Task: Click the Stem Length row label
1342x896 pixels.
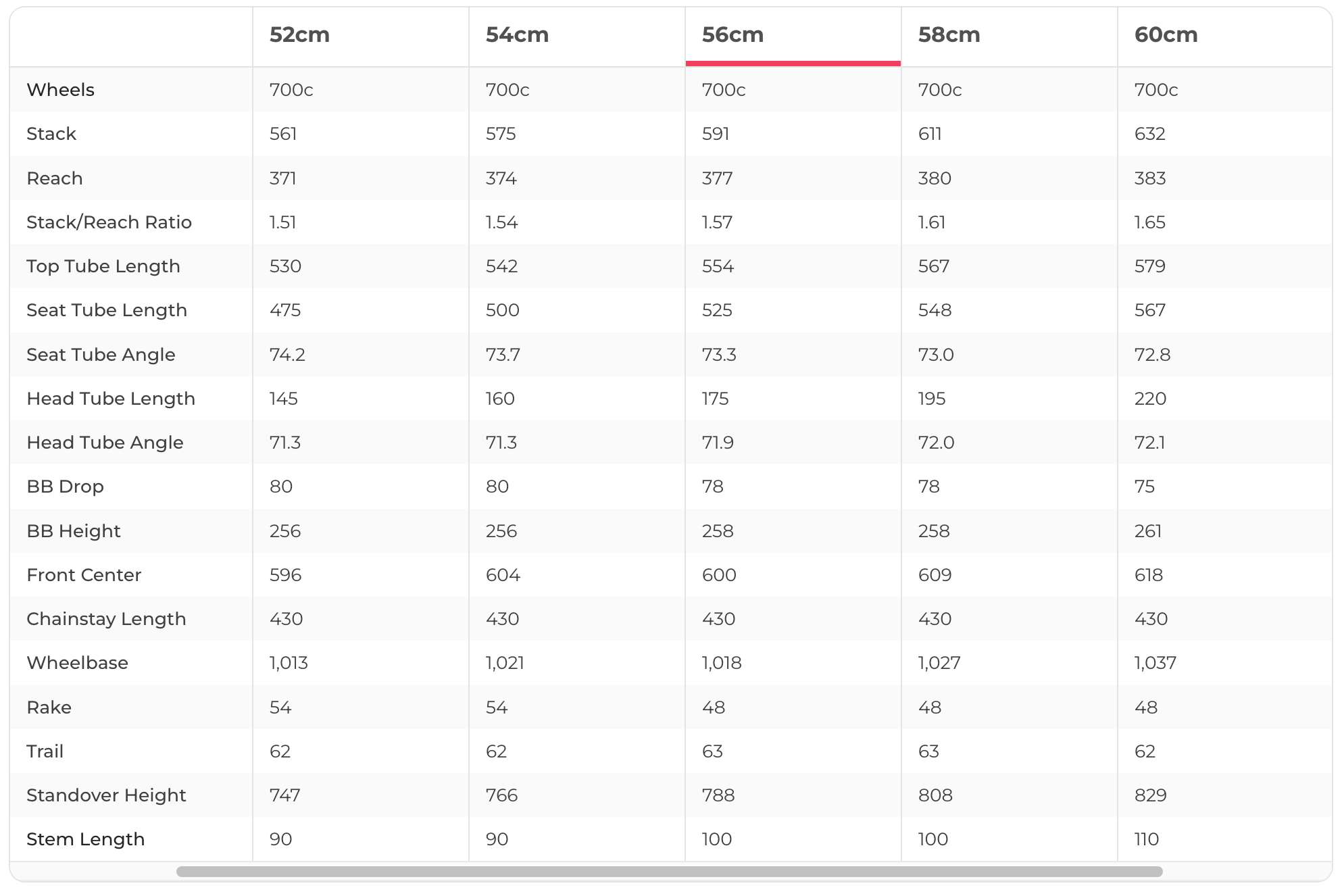Action: (x=85, y=839)
